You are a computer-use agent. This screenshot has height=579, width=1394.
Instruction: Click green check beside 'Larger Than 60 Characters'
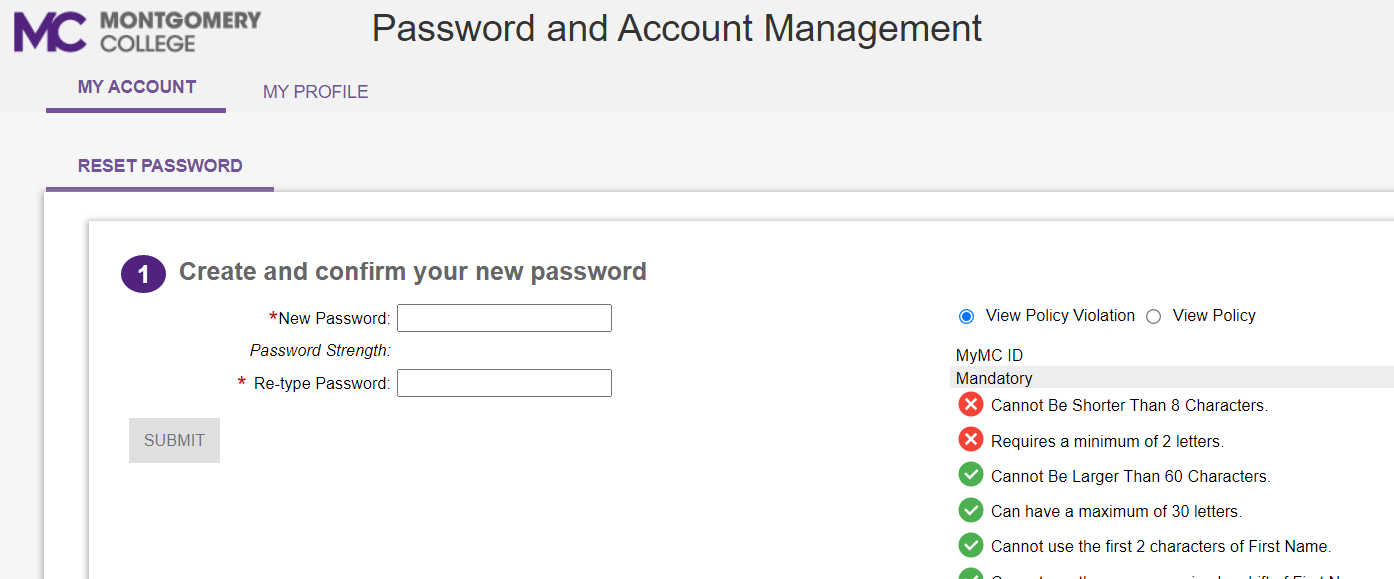(971, 474)
